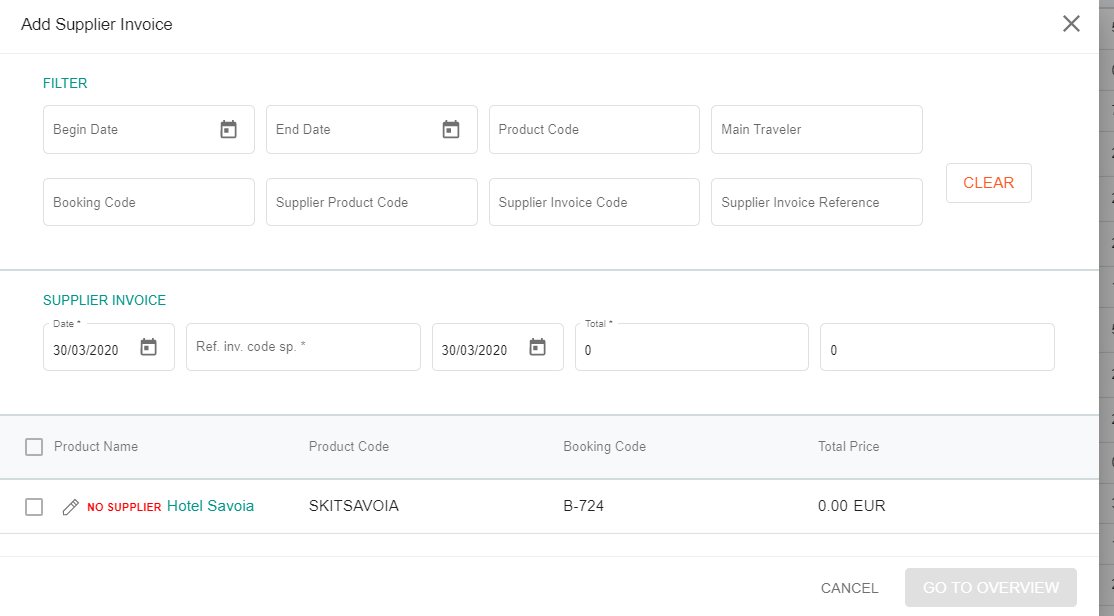Click the CLEAR filter button
1114x616 pixels.
tap(988, 183)
